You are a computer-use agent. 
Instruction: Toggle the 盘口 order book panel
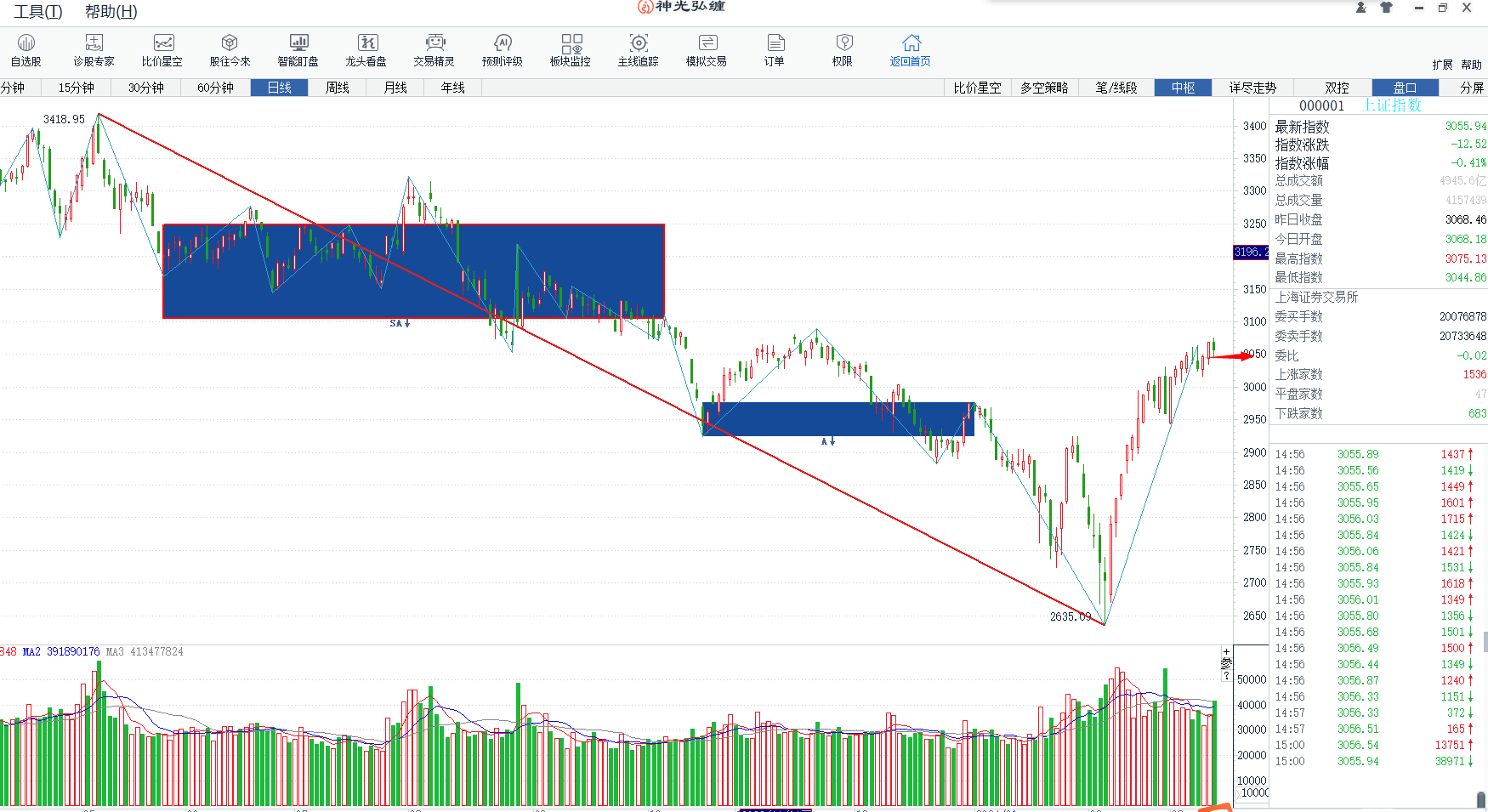1406,88
